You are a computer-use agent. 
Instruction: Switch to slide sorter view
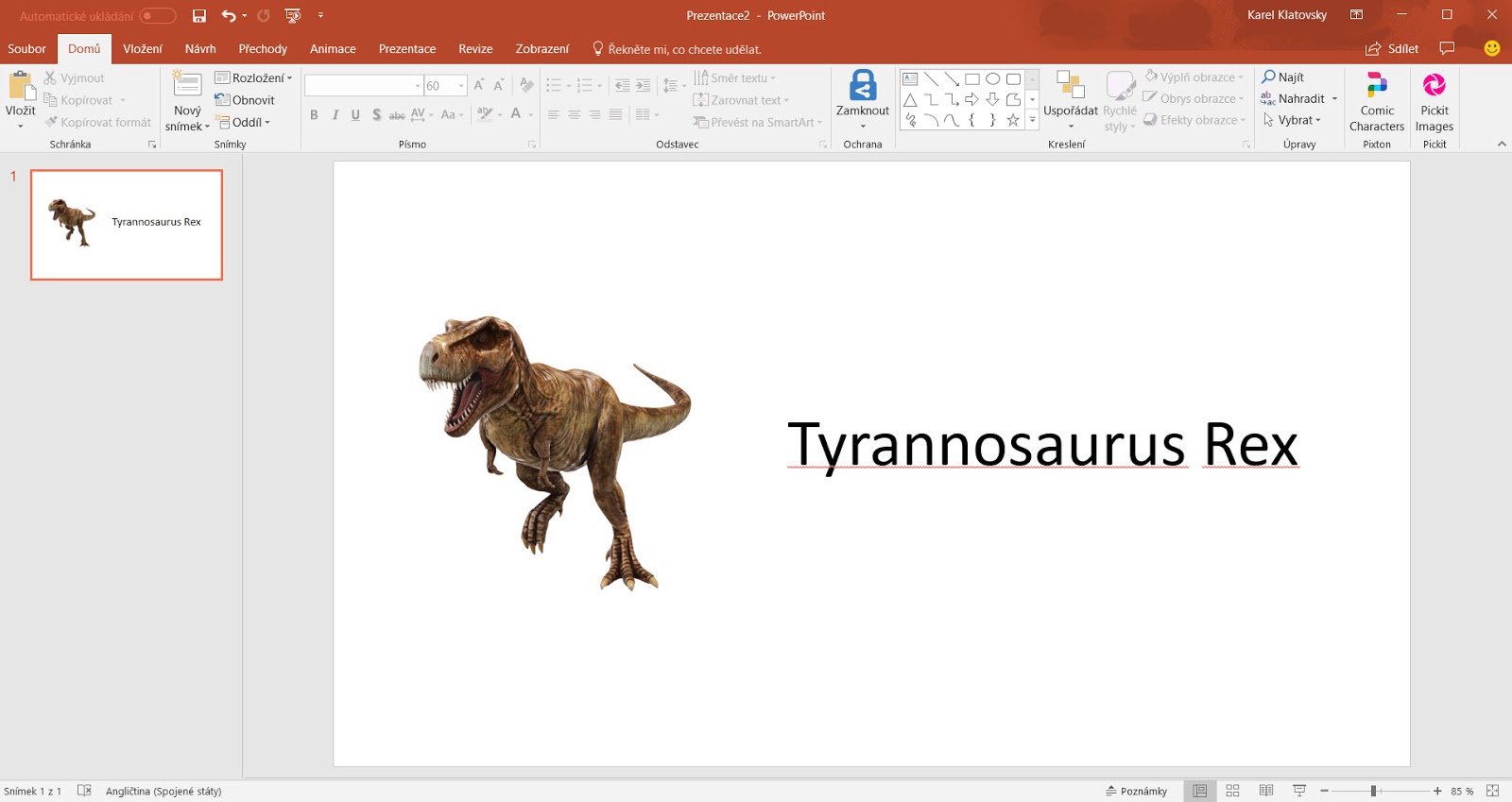tap(1232, 791)
